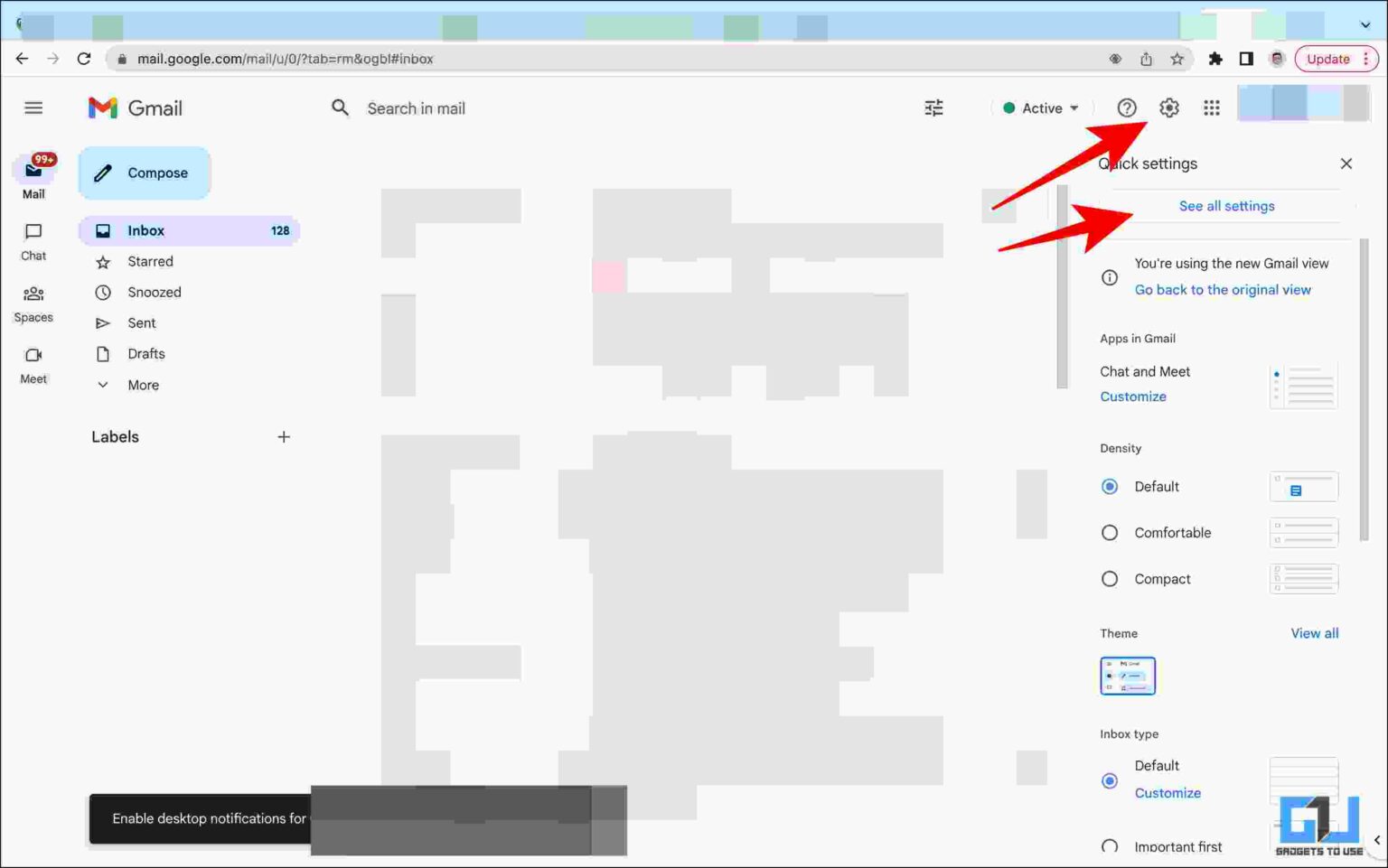The height and width of the screenshot is (868, 1388).
Task: Open browser extensions puzzle icon
Action: [x=1215, y=59]
